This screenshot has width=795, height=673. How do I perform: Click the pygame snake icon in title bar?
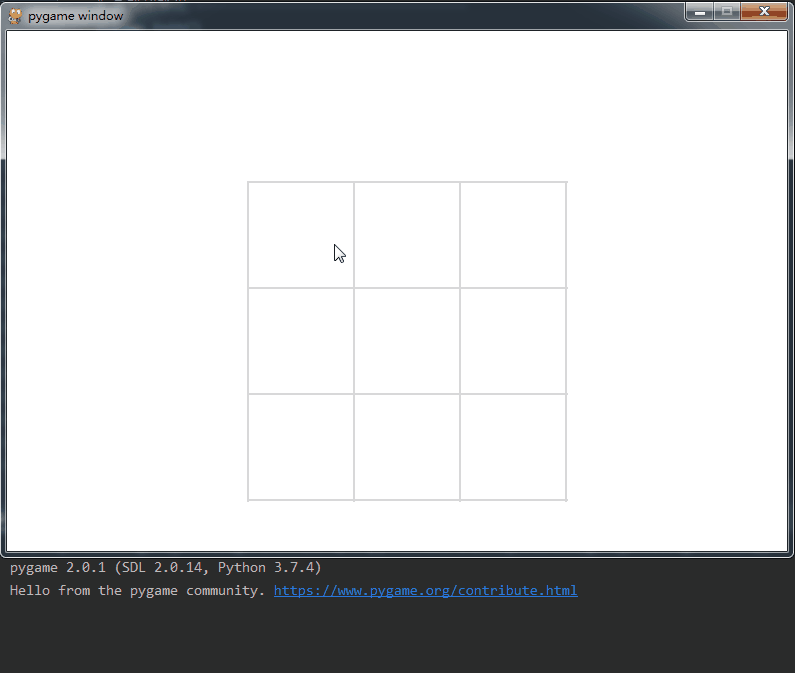(x=15, y=16)
